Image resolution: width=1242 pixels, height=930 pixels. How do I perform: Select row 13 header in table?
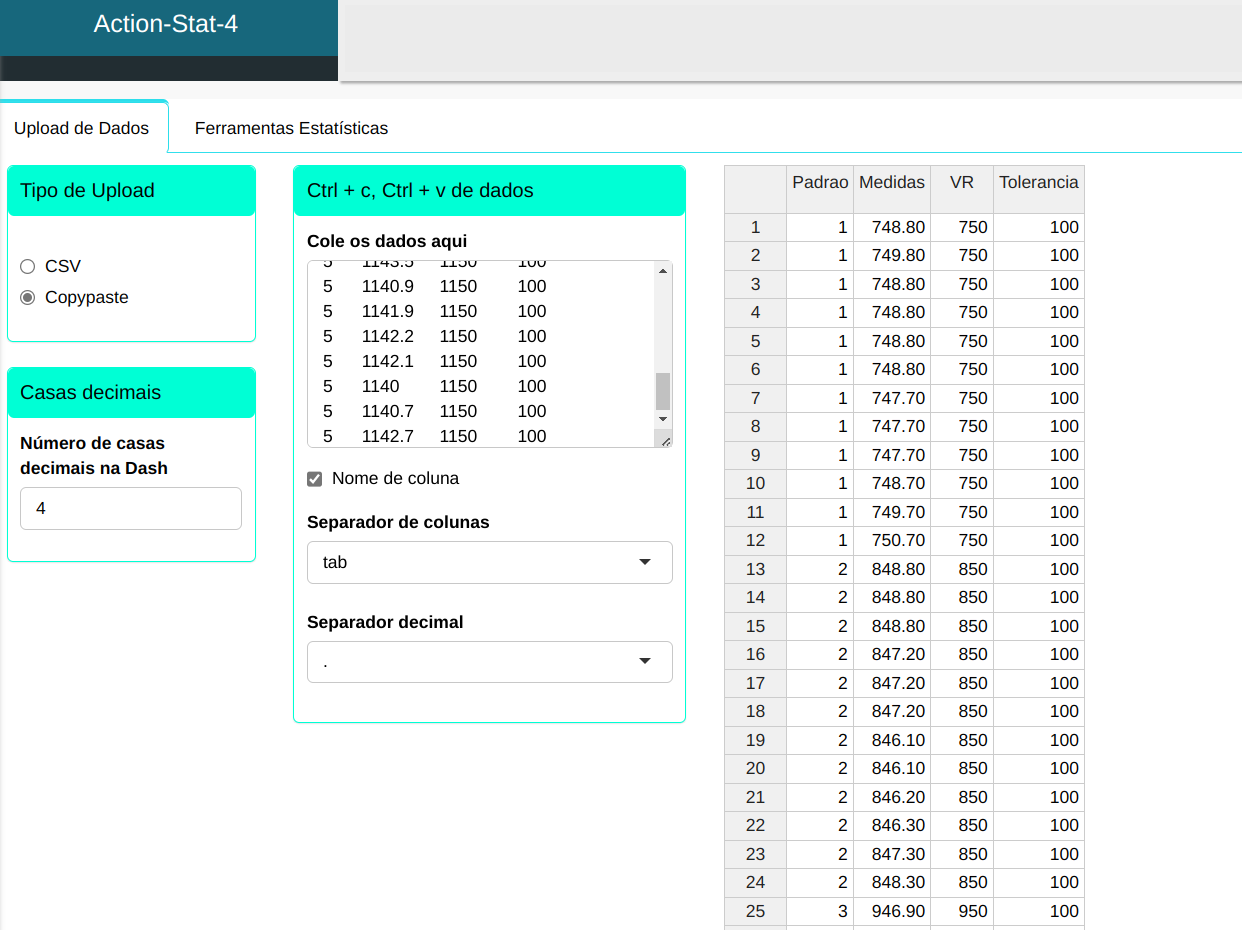[755, 569]
